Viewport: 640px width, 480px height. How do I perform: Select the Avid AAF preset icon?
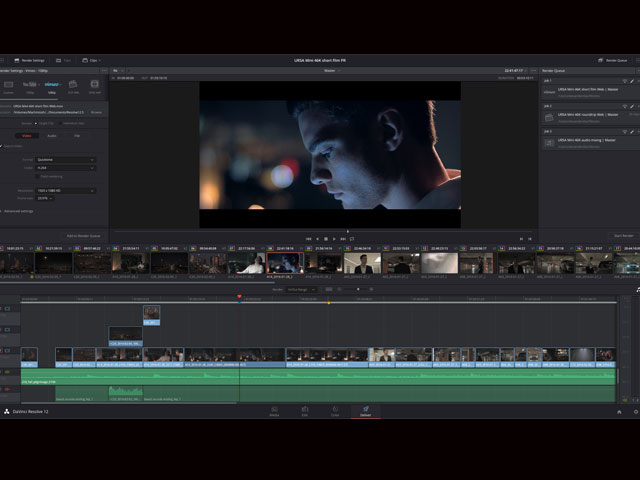pos(95,87)
